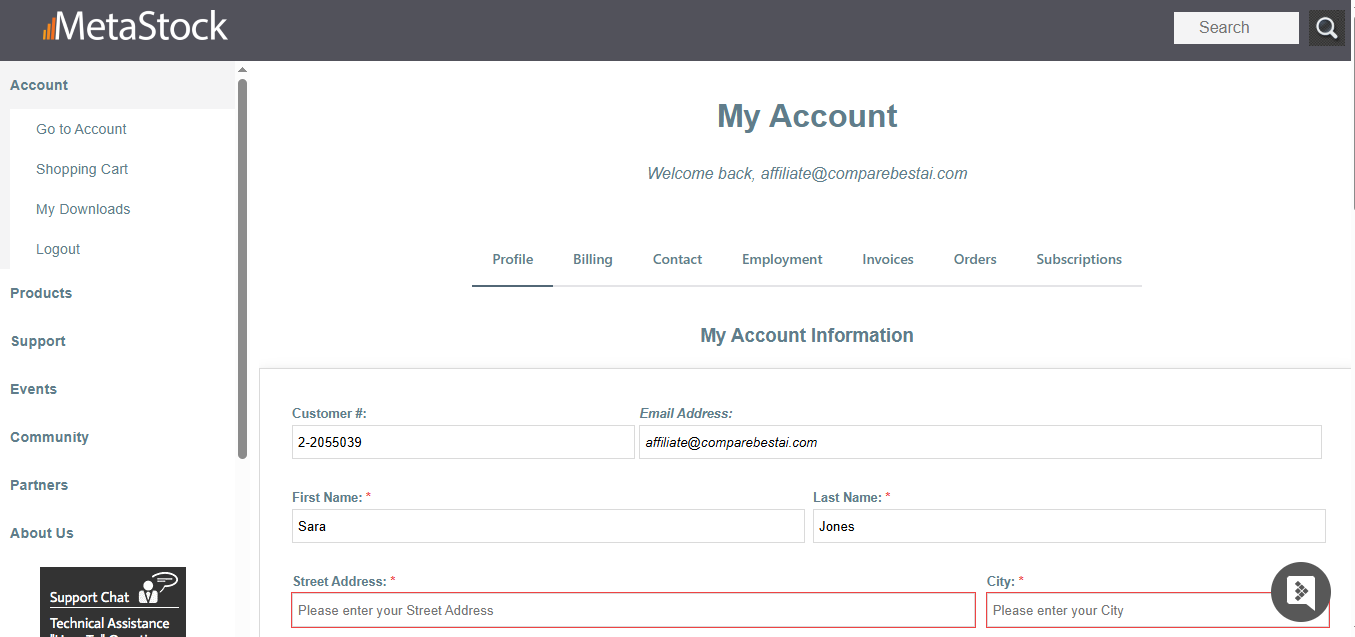Select the Profile tab

pyautogui.click(x=513, y=260)
